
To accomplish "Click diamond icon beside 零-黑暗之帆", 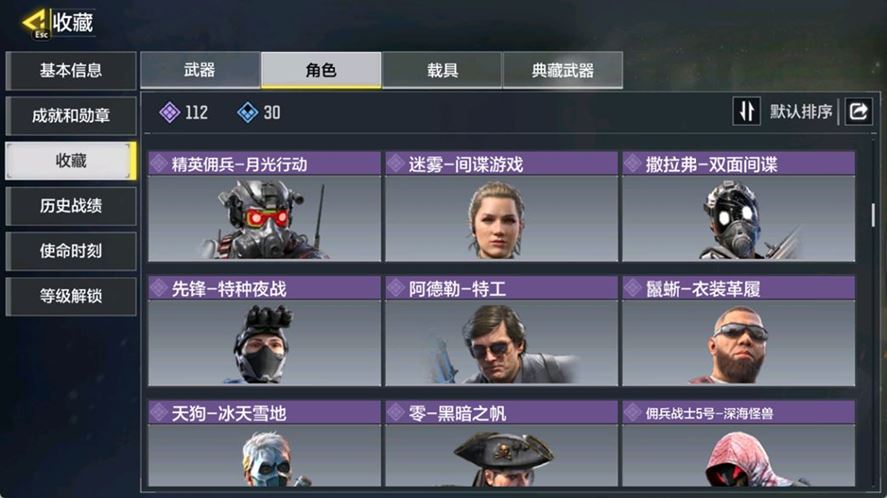I will [x=395, y=413].
